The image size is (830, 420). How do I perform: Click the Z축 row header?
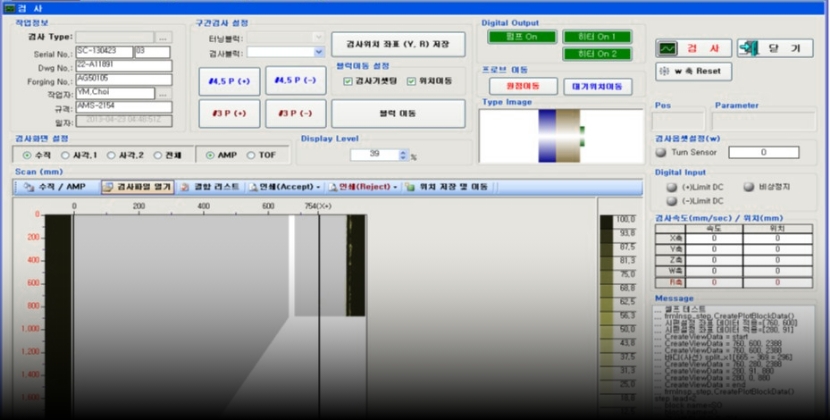(x=670, y=261)
